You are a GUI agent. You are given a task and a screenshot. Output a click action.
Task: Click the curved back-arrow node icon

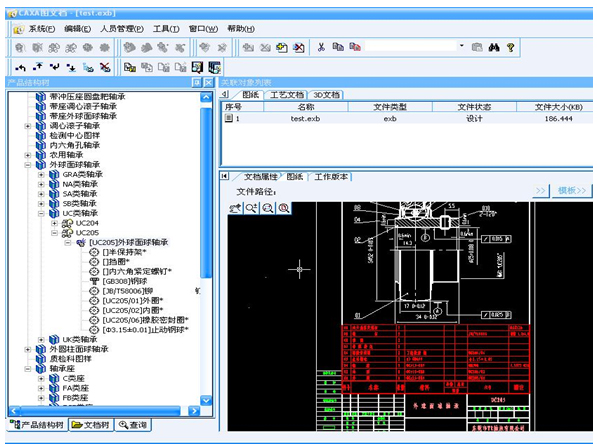(x=20, y=68)
